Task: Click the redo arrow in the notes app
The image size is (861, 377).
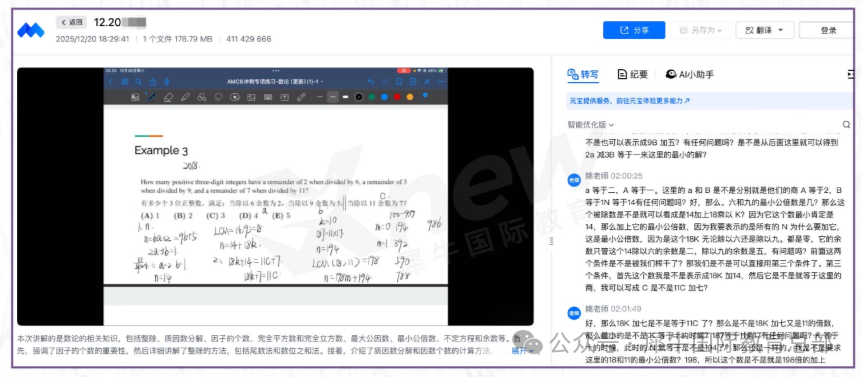Action: (384, 82)
